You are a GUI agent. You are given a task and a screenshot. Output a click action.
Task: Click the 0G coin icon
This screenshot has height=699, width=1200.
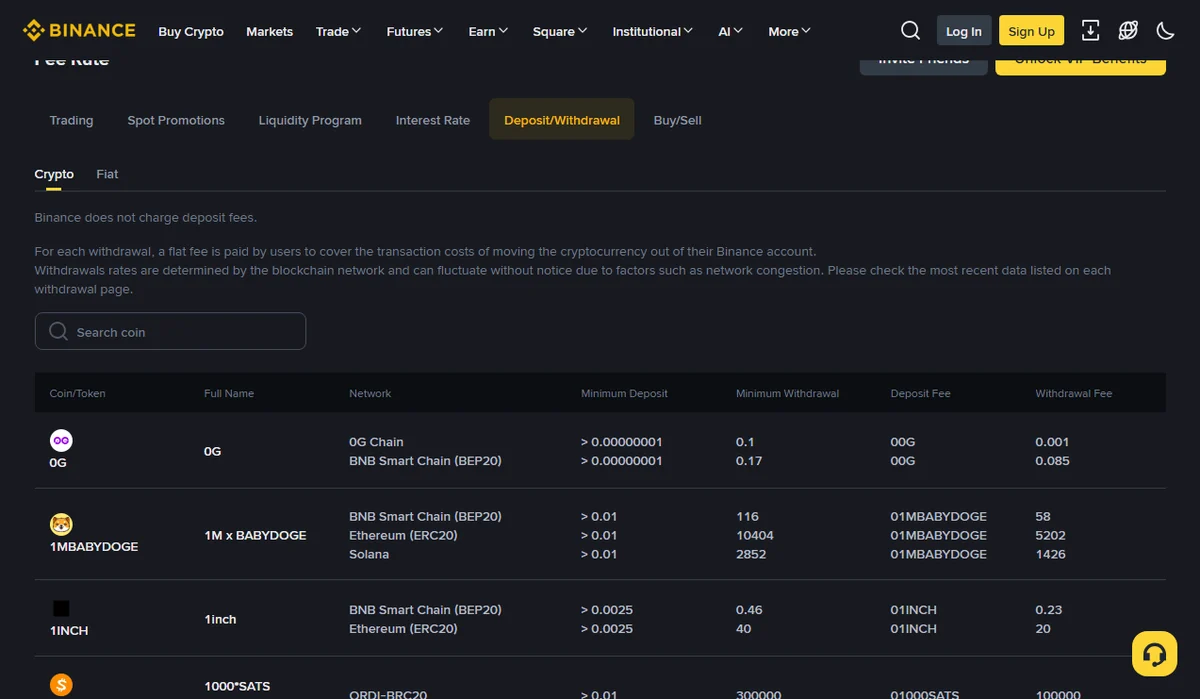[61, 441]
